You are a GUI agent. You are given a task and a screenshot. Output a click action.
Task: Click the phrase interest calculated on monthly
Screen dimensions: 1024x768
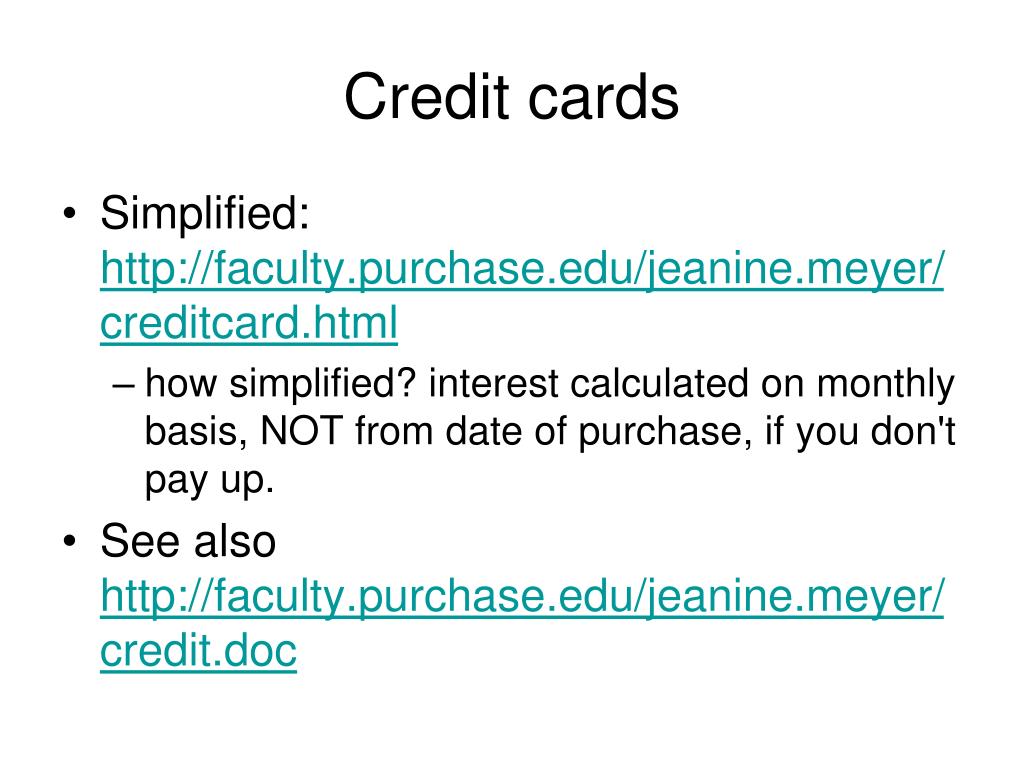692,383
